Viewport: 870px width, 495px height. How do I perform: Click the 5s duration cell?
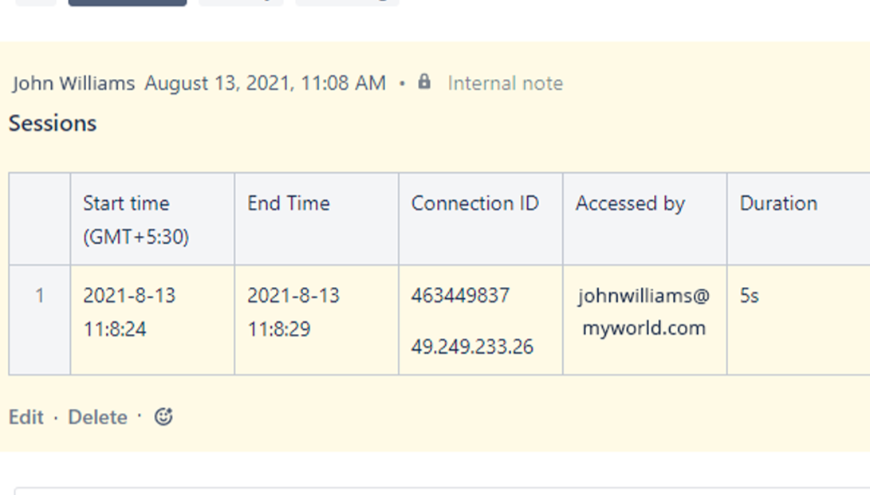[750, 296]
